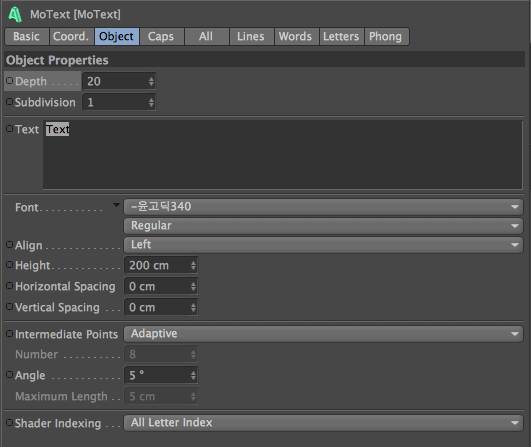Click the MoText object icon in header
The image size is (531, 447).
pos(15,15)
